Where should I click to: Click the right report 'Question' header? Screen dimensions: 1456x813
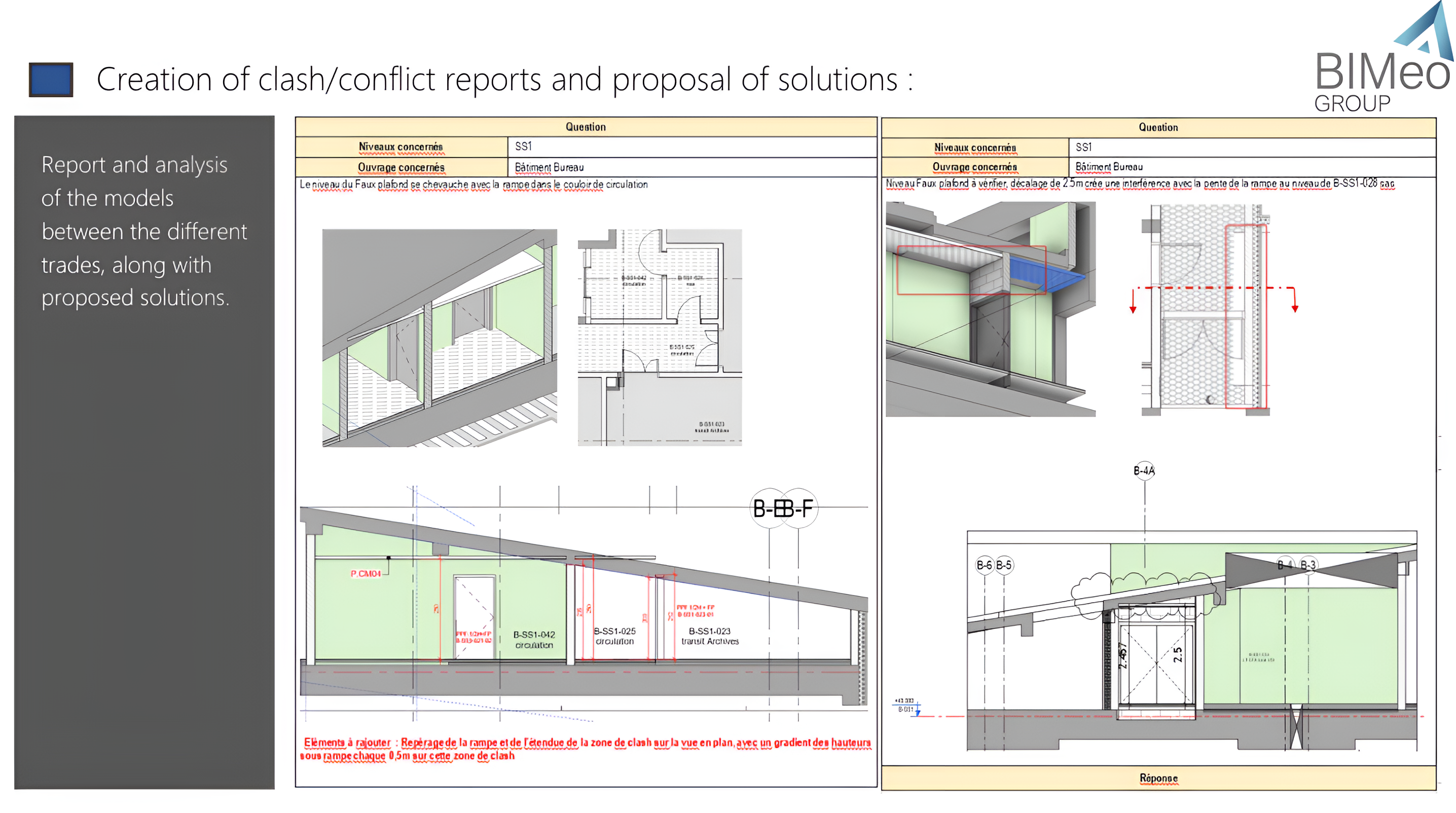click(x=1158, y=127)
